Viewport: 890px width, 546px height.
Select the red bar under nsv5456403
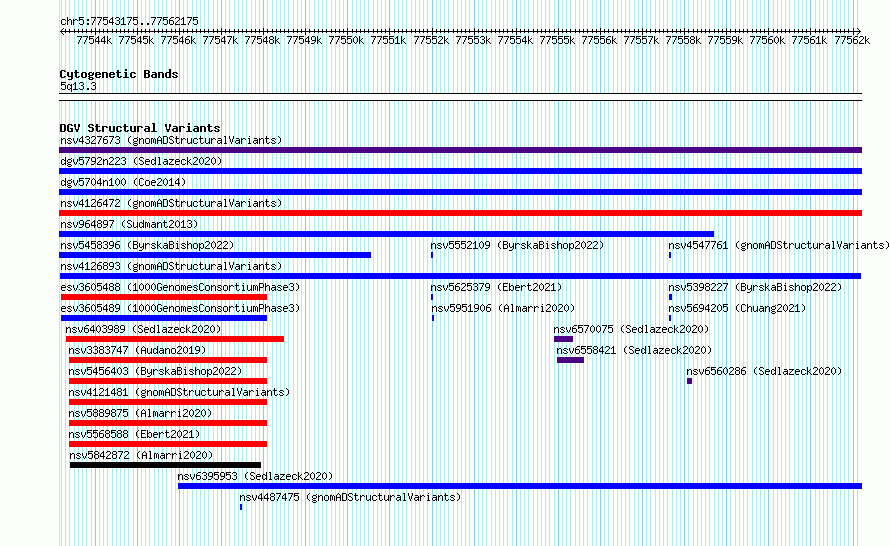coord(168,381)
